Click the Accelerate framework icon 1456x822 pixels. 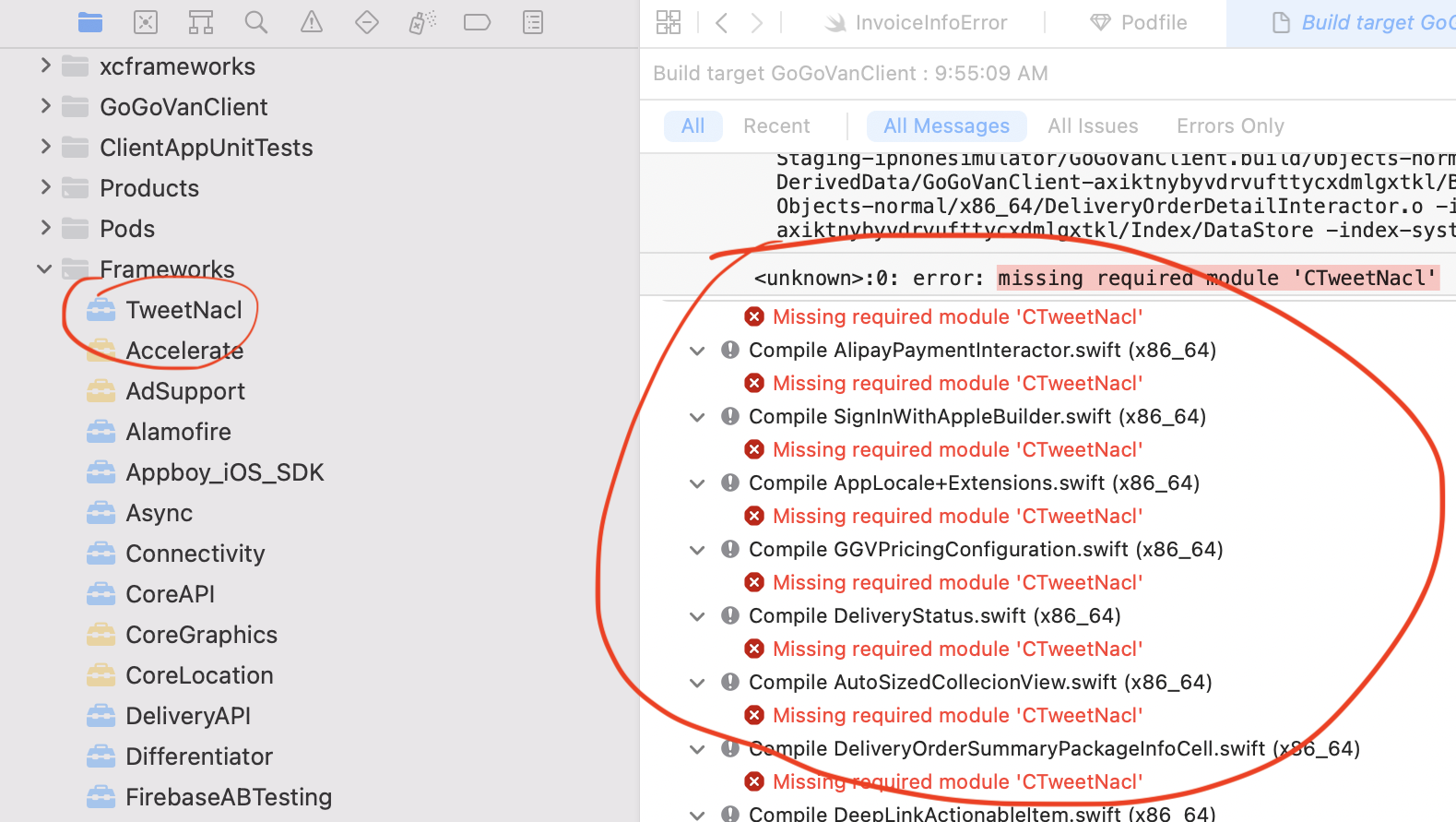pos(101,351)
